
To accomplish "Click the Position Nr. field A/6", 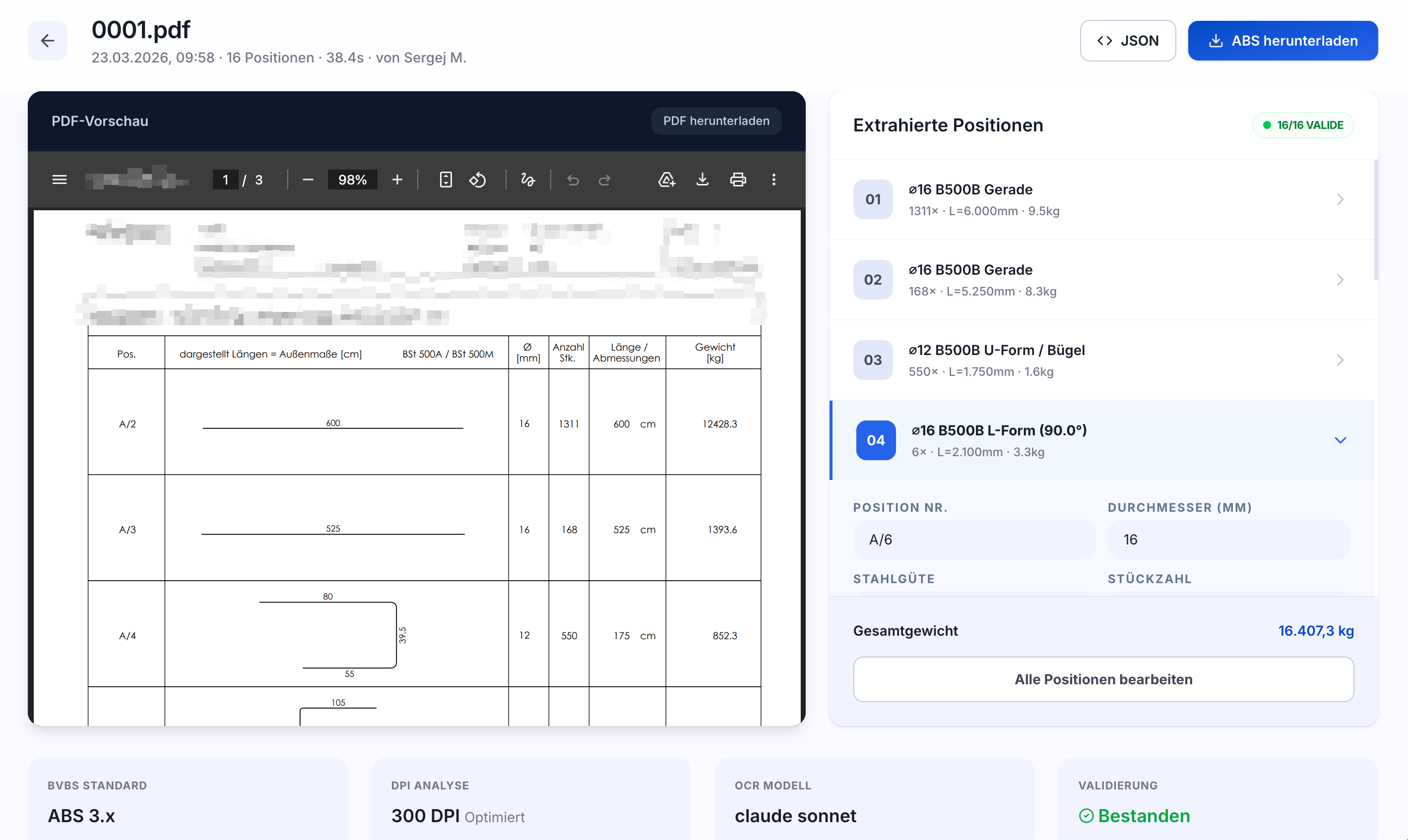I will point(973,540).
